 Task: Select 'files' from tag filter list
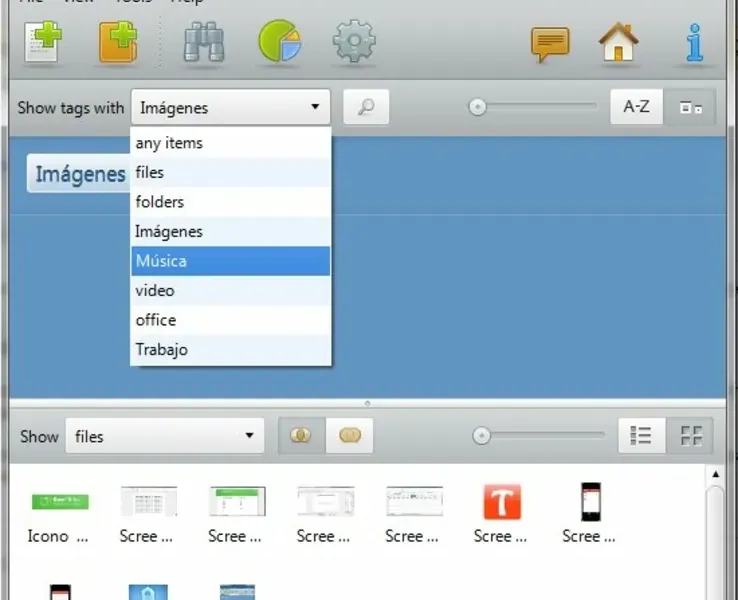(231, 172)
